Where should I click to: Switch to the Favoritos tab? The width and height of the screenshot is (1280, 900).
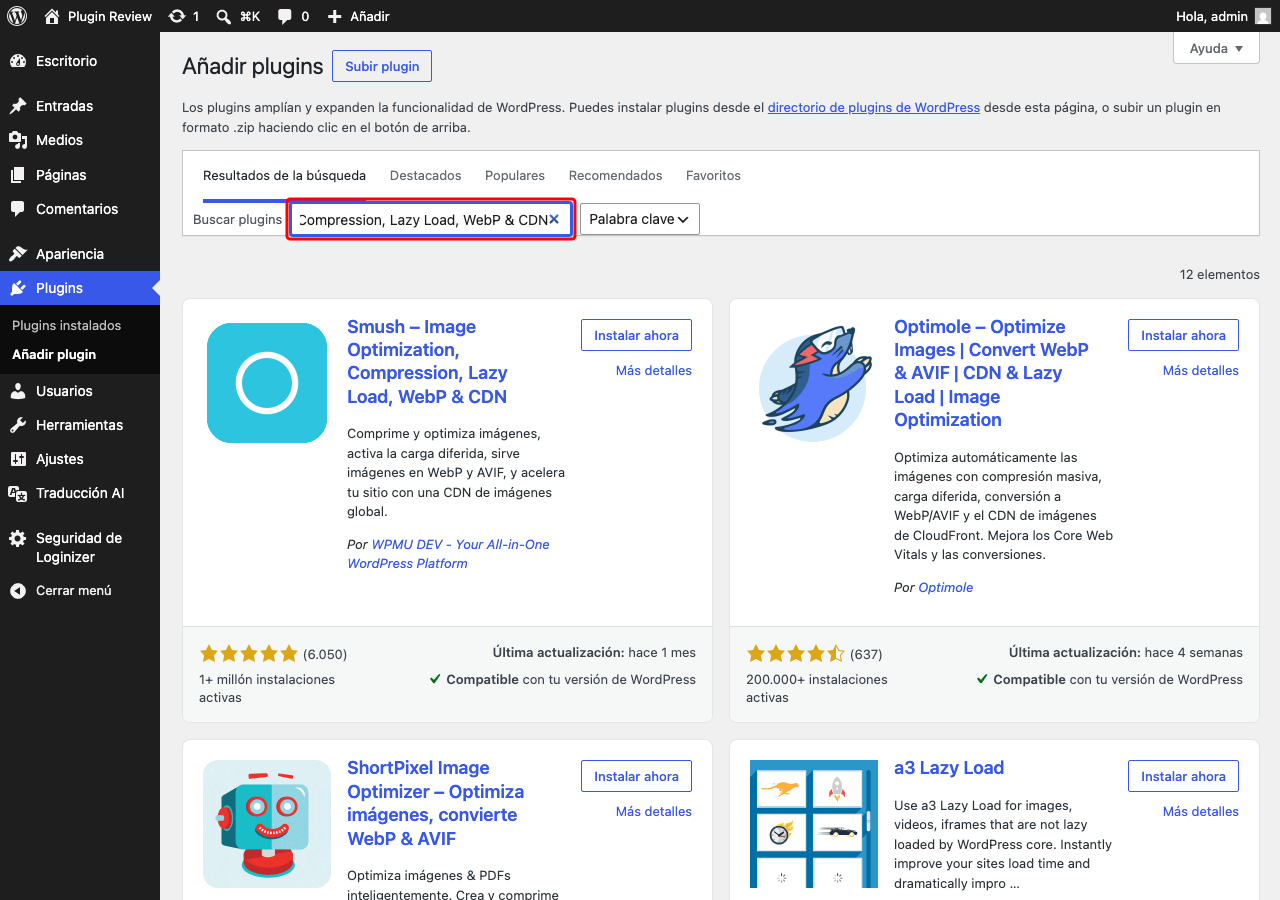point(713,176)
